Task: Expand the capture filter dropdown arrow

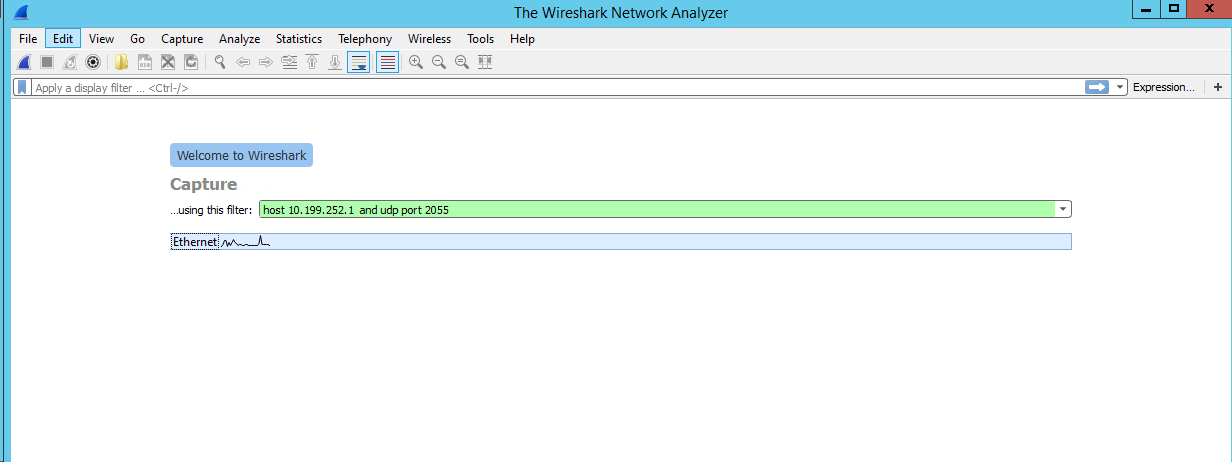Action: click(1063, 210)
